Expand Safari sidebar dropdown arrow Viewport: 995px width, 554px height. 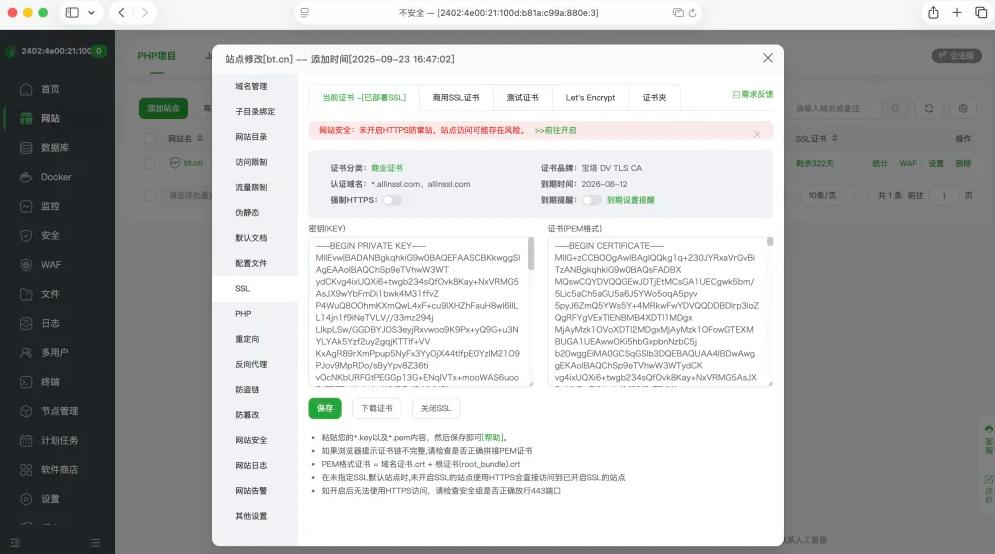[x=93, y=13]
